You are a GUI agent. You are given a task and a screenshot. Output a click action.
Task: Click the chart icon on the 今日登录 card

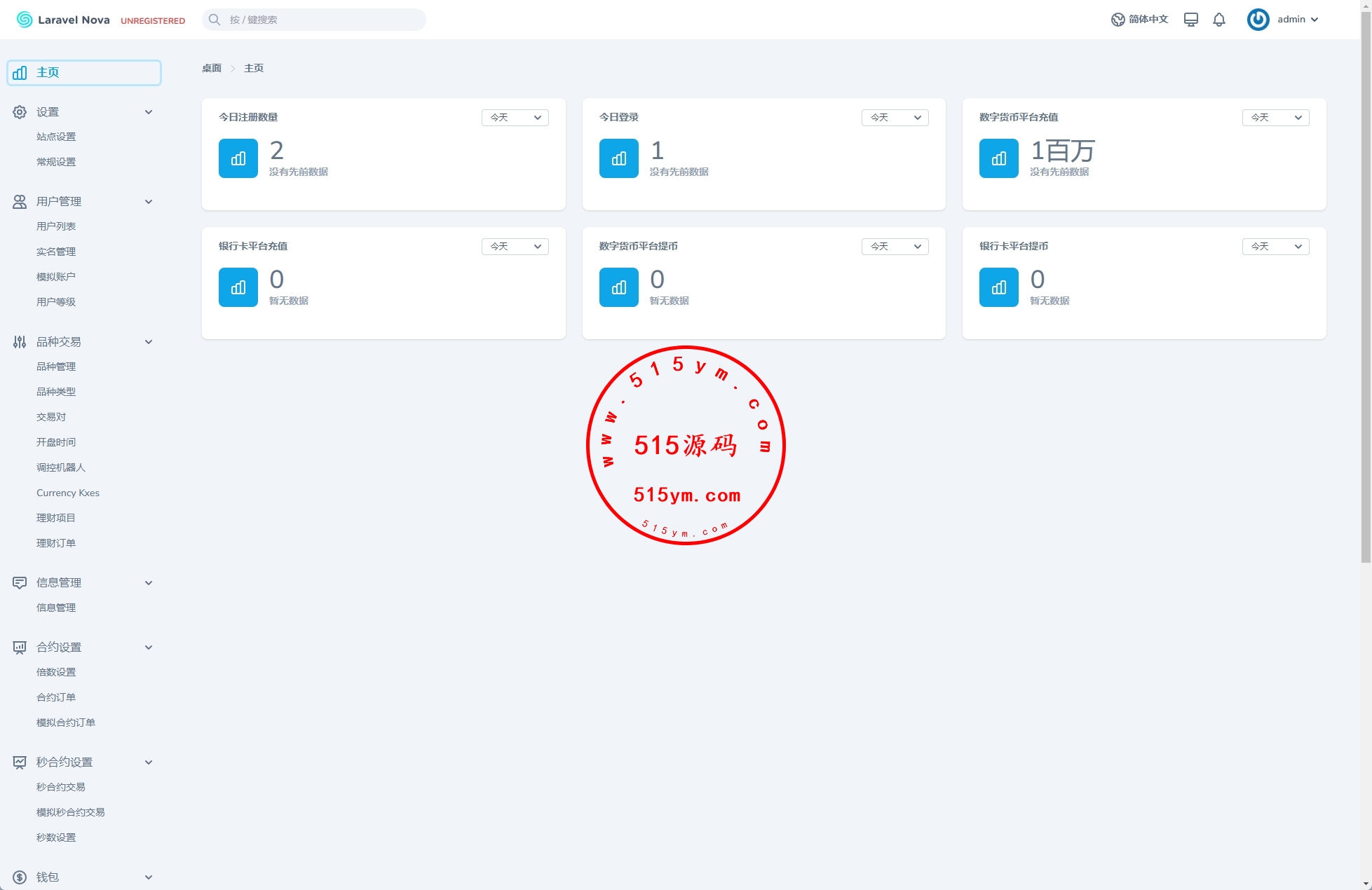pos(619,158)
